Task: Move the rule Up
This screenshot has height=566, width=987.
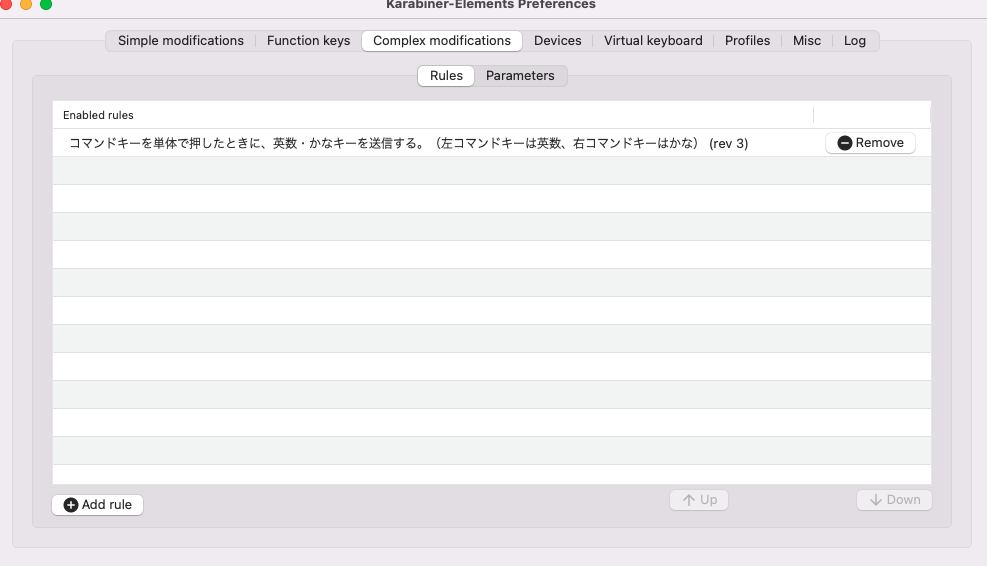Action: click(699, 500)
